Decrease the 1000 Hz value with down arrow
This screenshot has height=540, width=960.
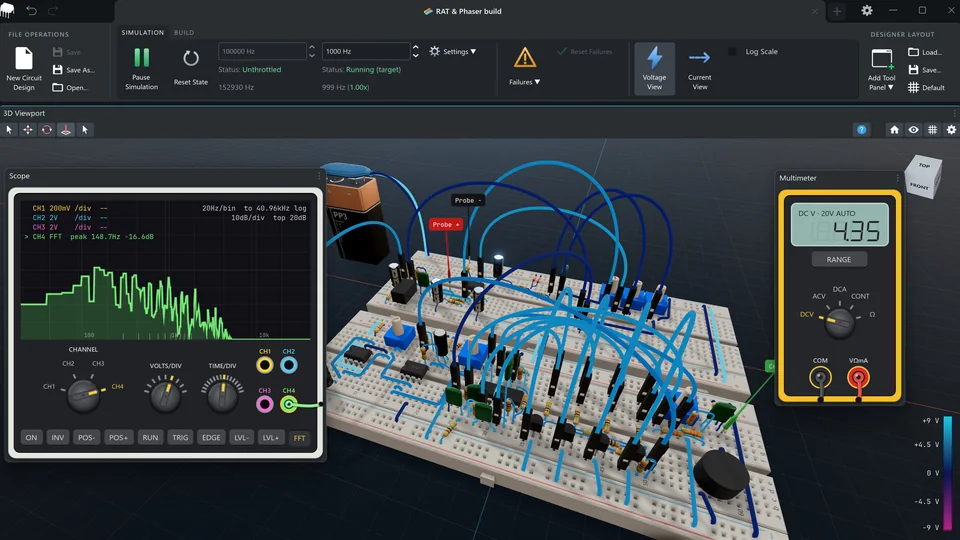click(416, 56)
